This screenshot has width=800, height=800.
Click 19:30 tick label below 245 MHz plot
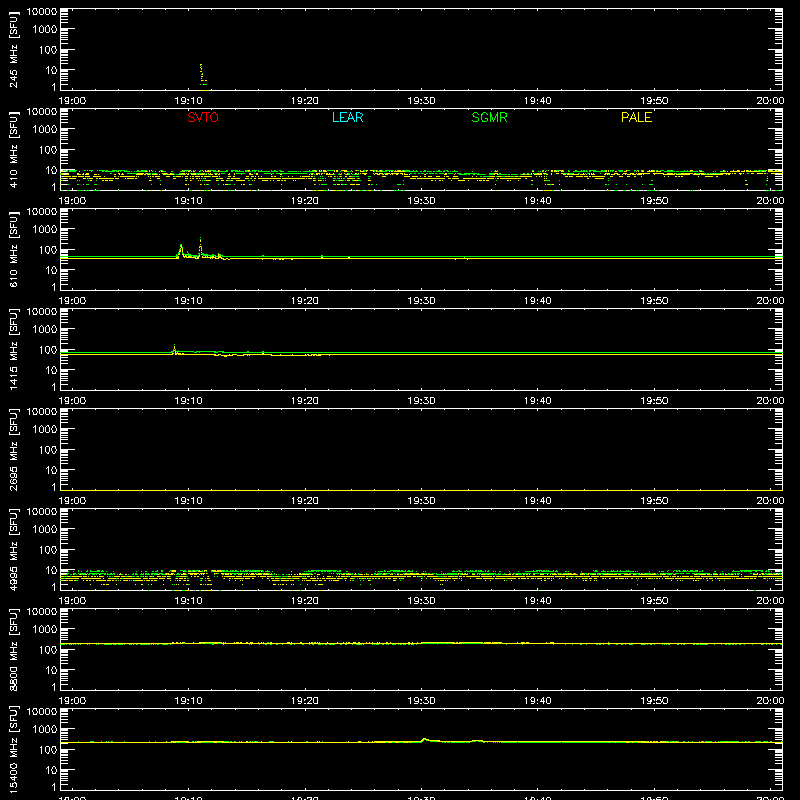(421, 101)
